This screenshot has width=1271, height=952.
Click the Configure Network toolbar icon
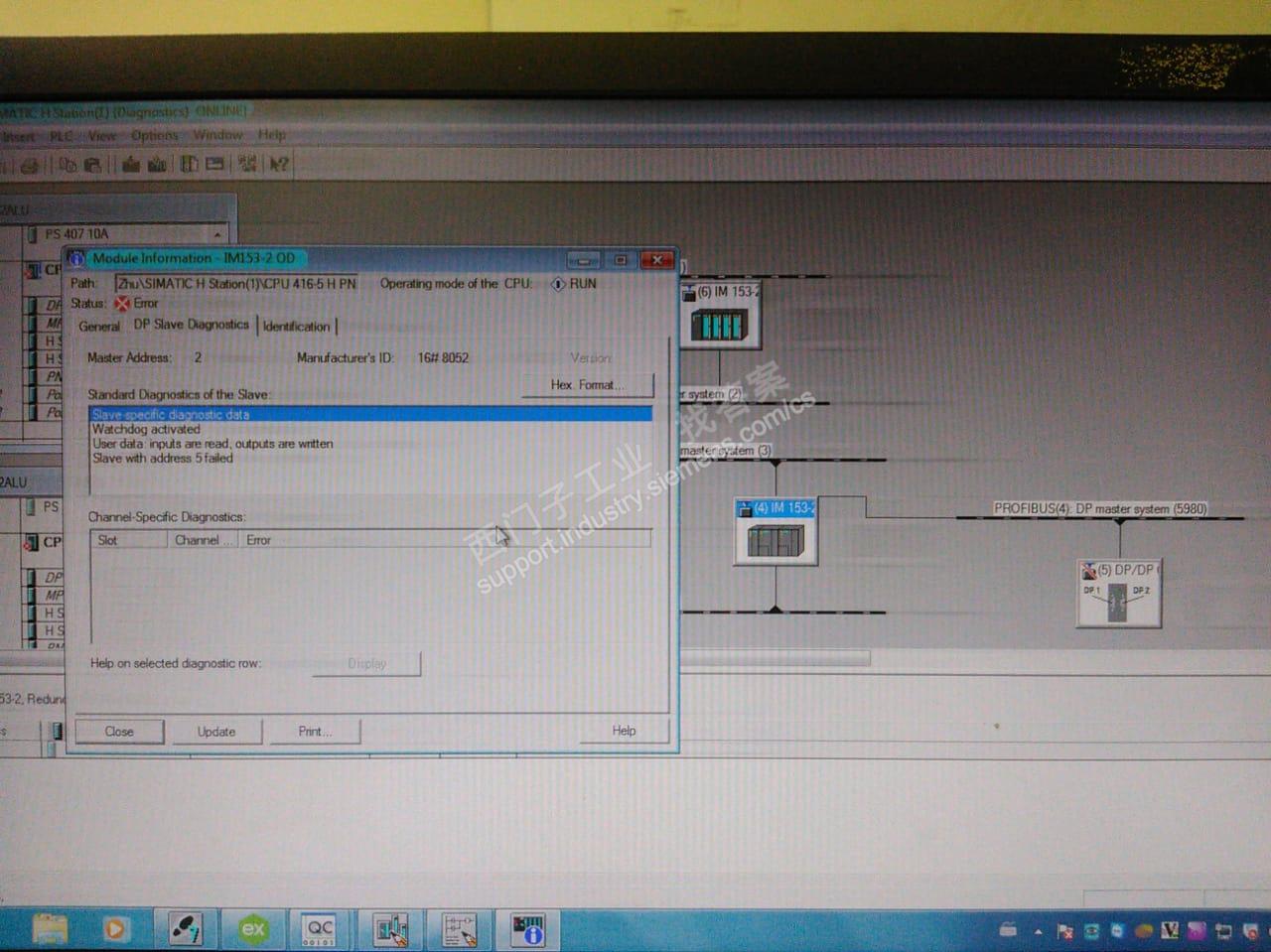[246, 165]
